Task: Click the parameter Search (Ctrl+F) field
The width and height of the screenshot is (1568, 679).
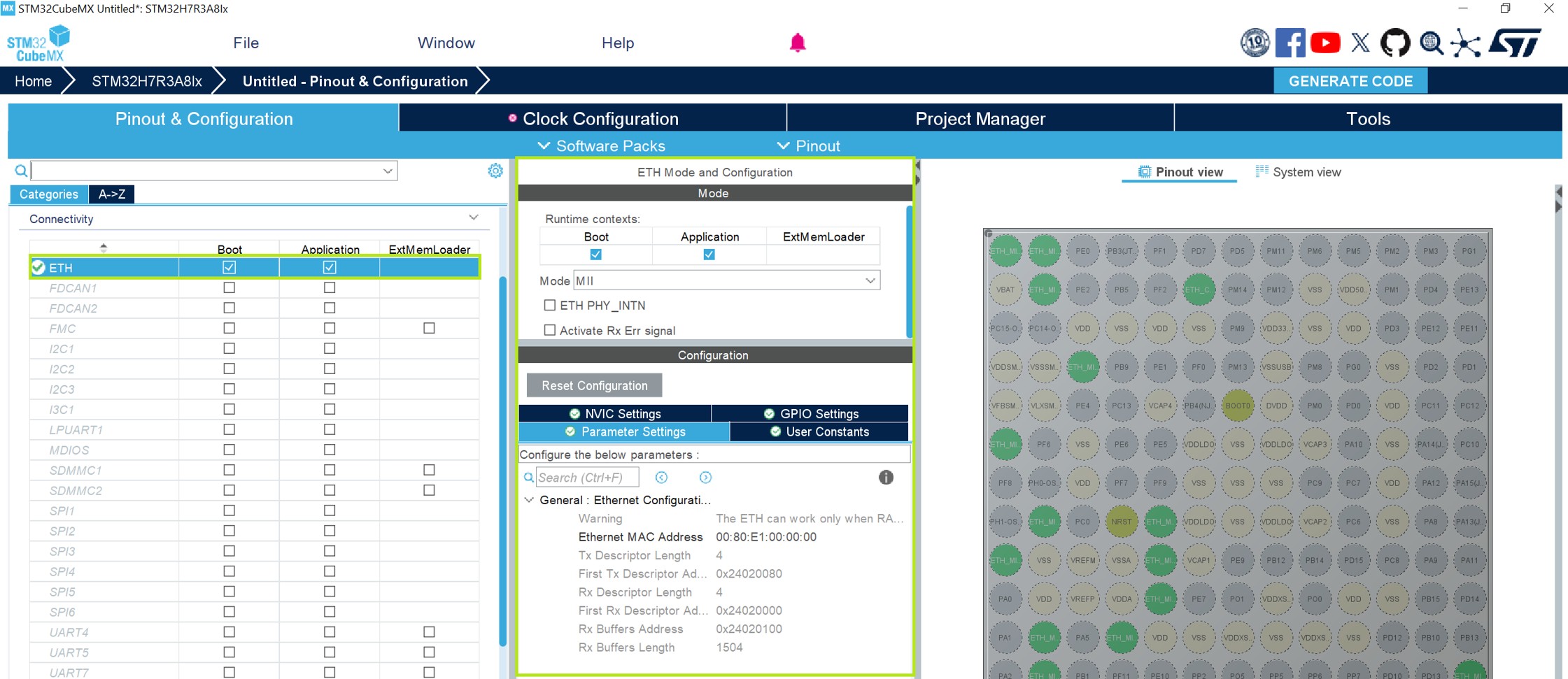Action: [x=587, y=478]
